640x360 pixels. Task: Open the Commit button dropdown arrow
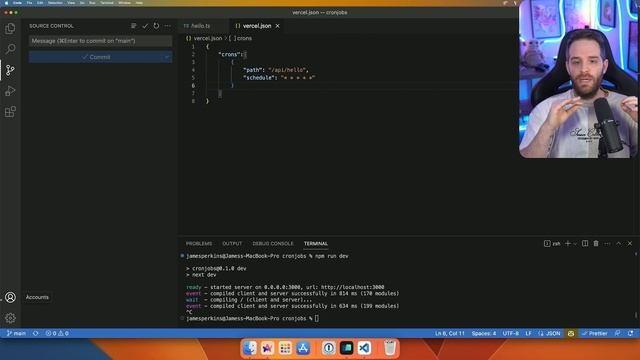(x=167, y=57)
